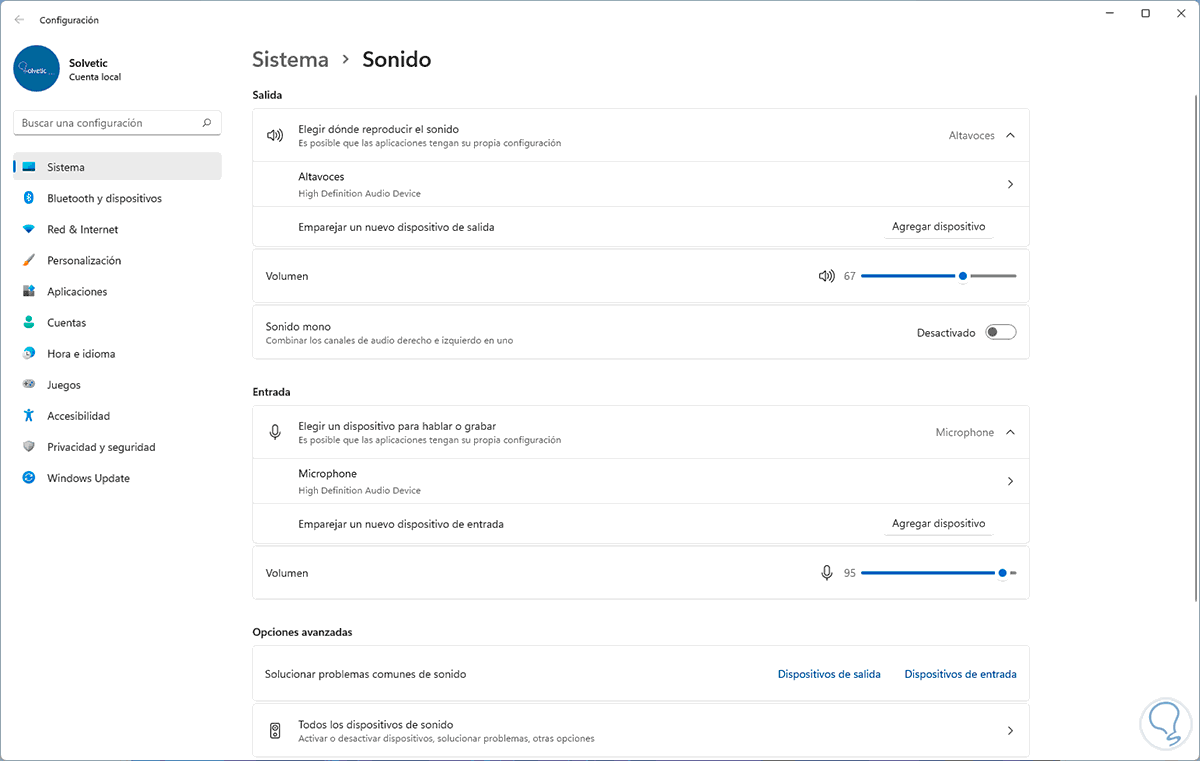The image size is (1200, 761).
Task: Collapse the Microphone input device list
Action: pos(1010,432)
